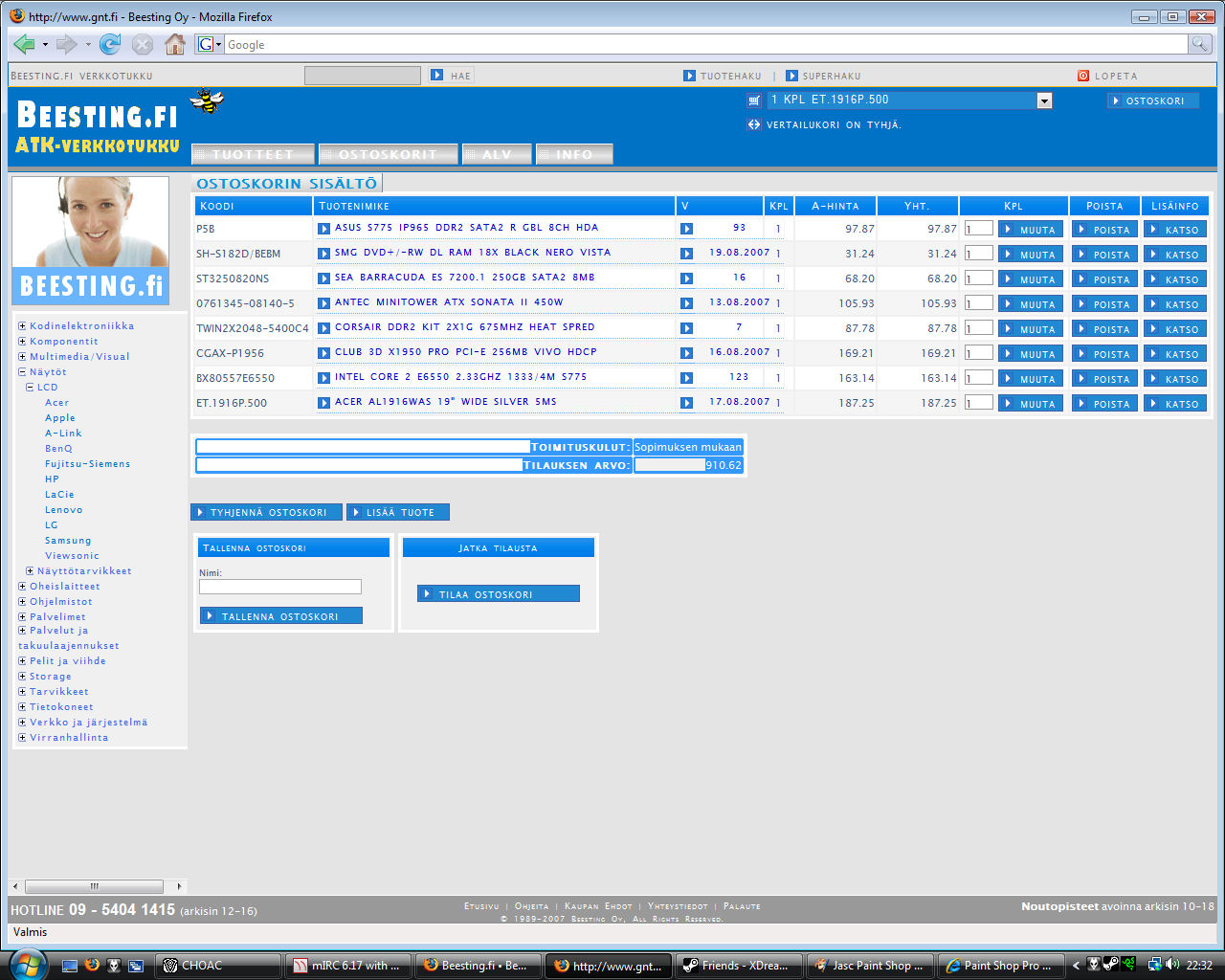Screen dimensions: 1225x980
Task: Click the search magnifier icon in toolbar
Action: (x=1199, y=44)
